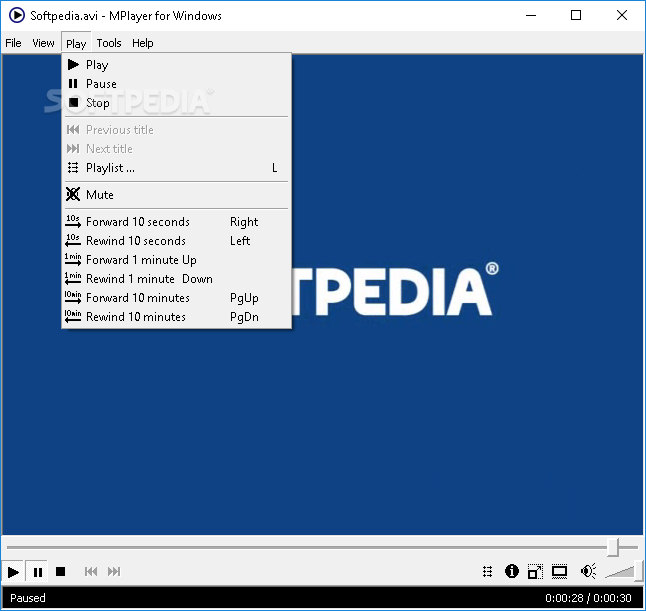This screenshot has width=646, height=611.
Task: Click the Paused status text
Action: click(28, 598)
